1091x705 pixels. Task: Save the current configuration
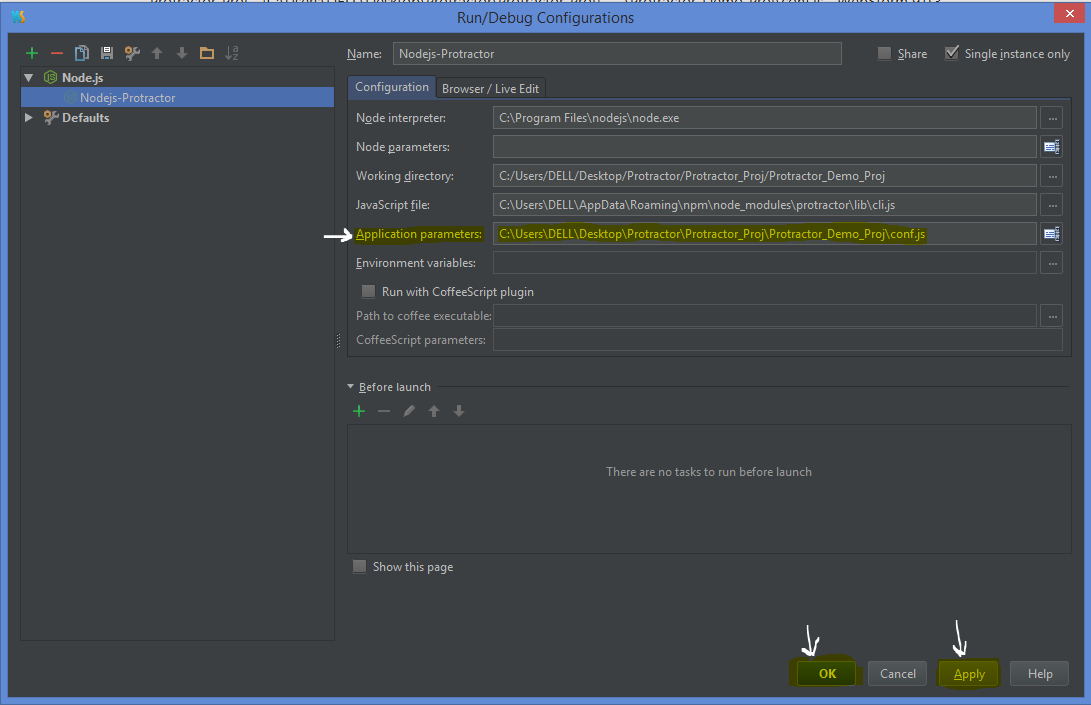106,52
